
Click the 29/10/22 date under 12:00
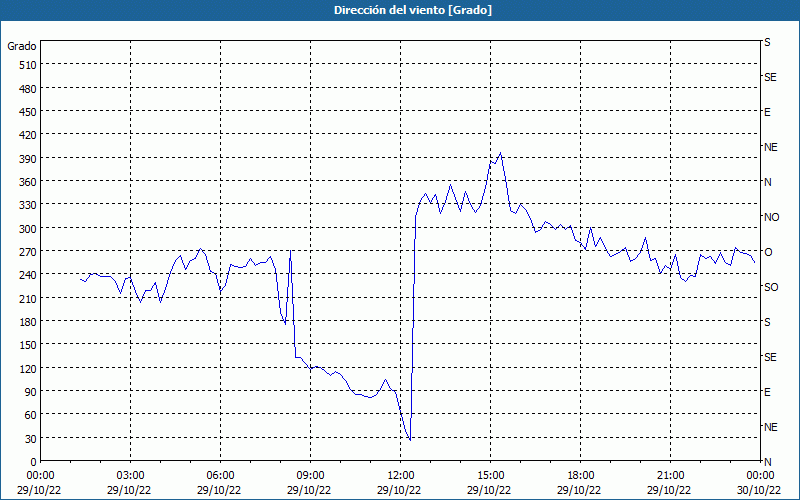[x=401, y=490]
